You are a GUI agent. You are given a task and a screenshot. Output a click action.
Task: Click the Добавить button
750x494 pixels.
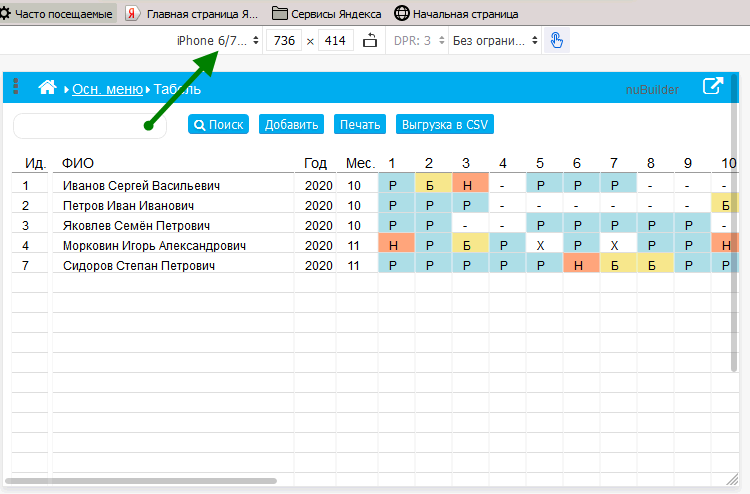coord(291,125)
